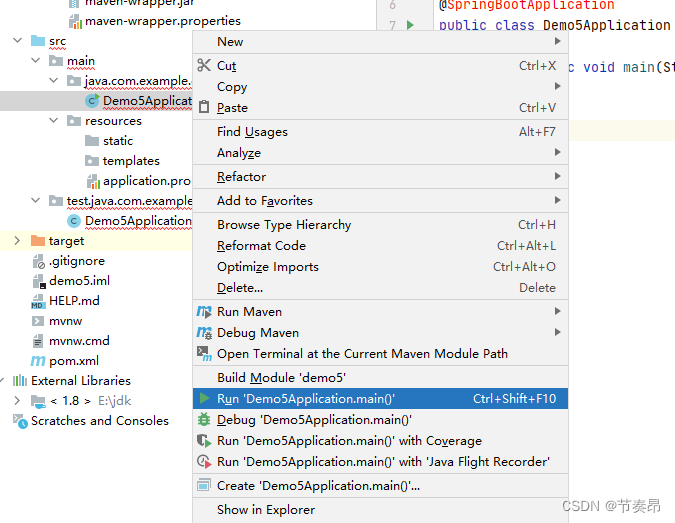Collapse the resources folder
The height and width of the screenshot is (523, 675).
coord(54,120)
